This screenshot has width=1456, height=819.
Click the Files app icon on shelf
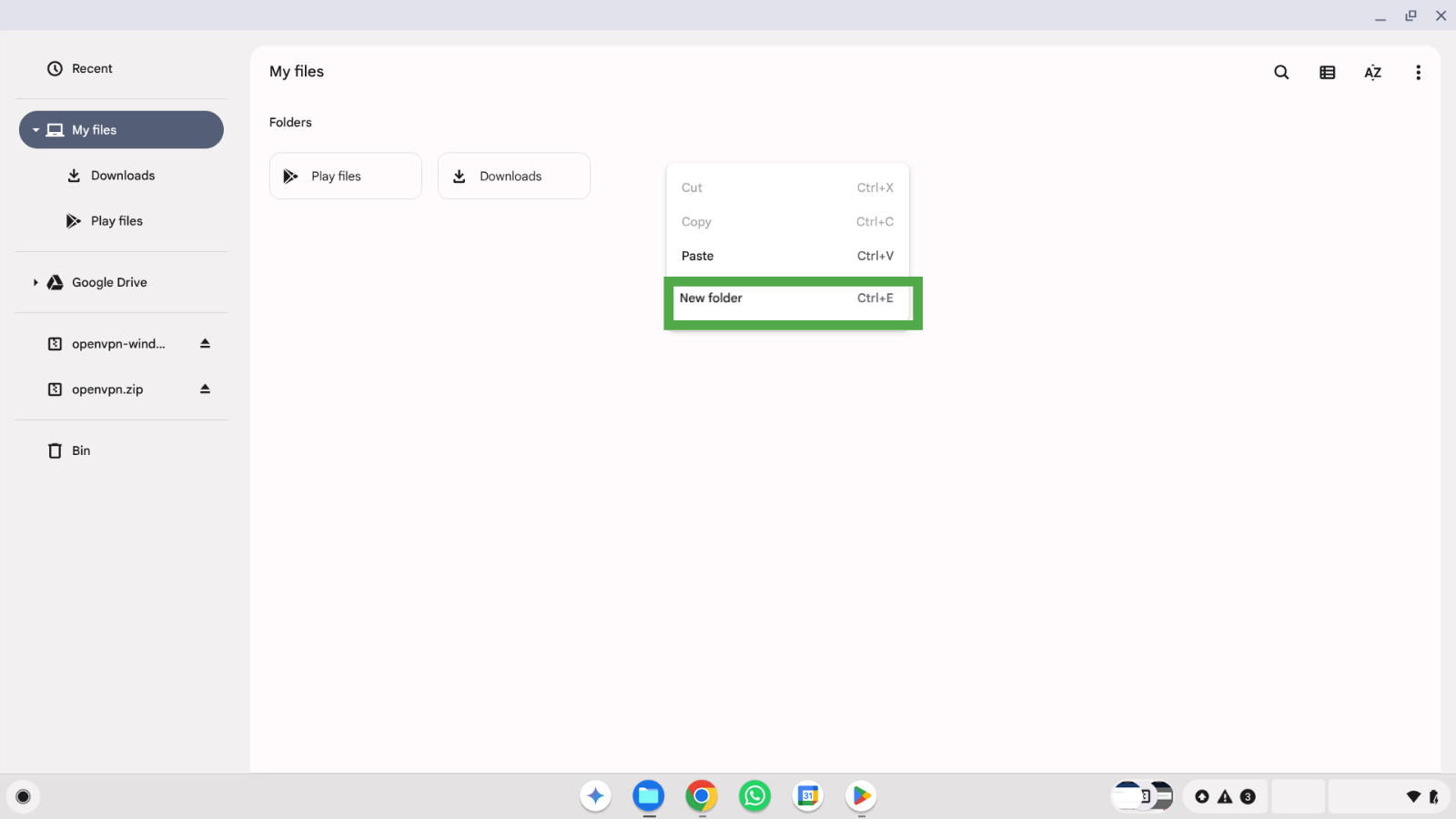point(649,796)
